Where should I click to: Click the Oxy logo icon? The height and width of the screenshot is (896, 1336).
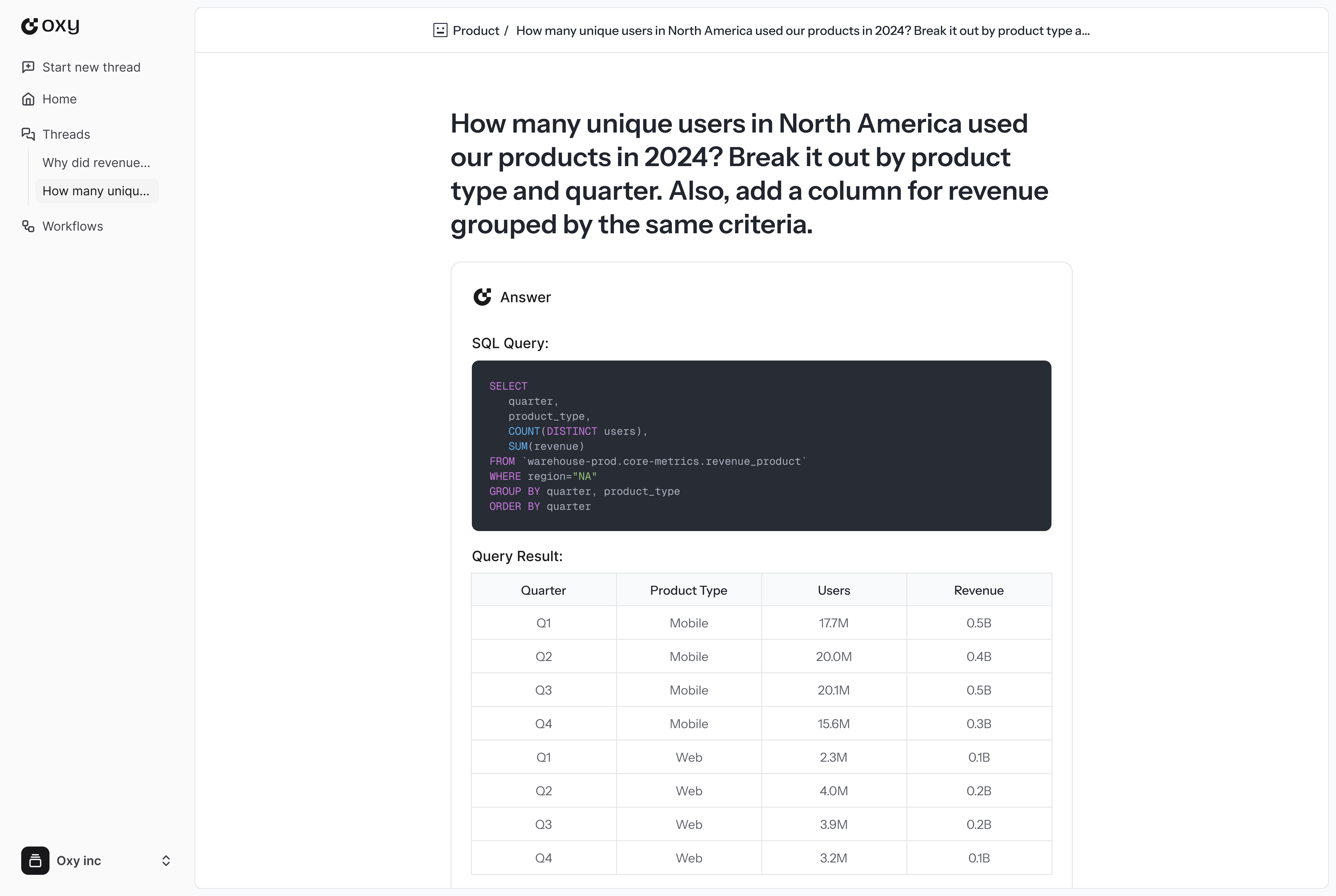(30, 26)
